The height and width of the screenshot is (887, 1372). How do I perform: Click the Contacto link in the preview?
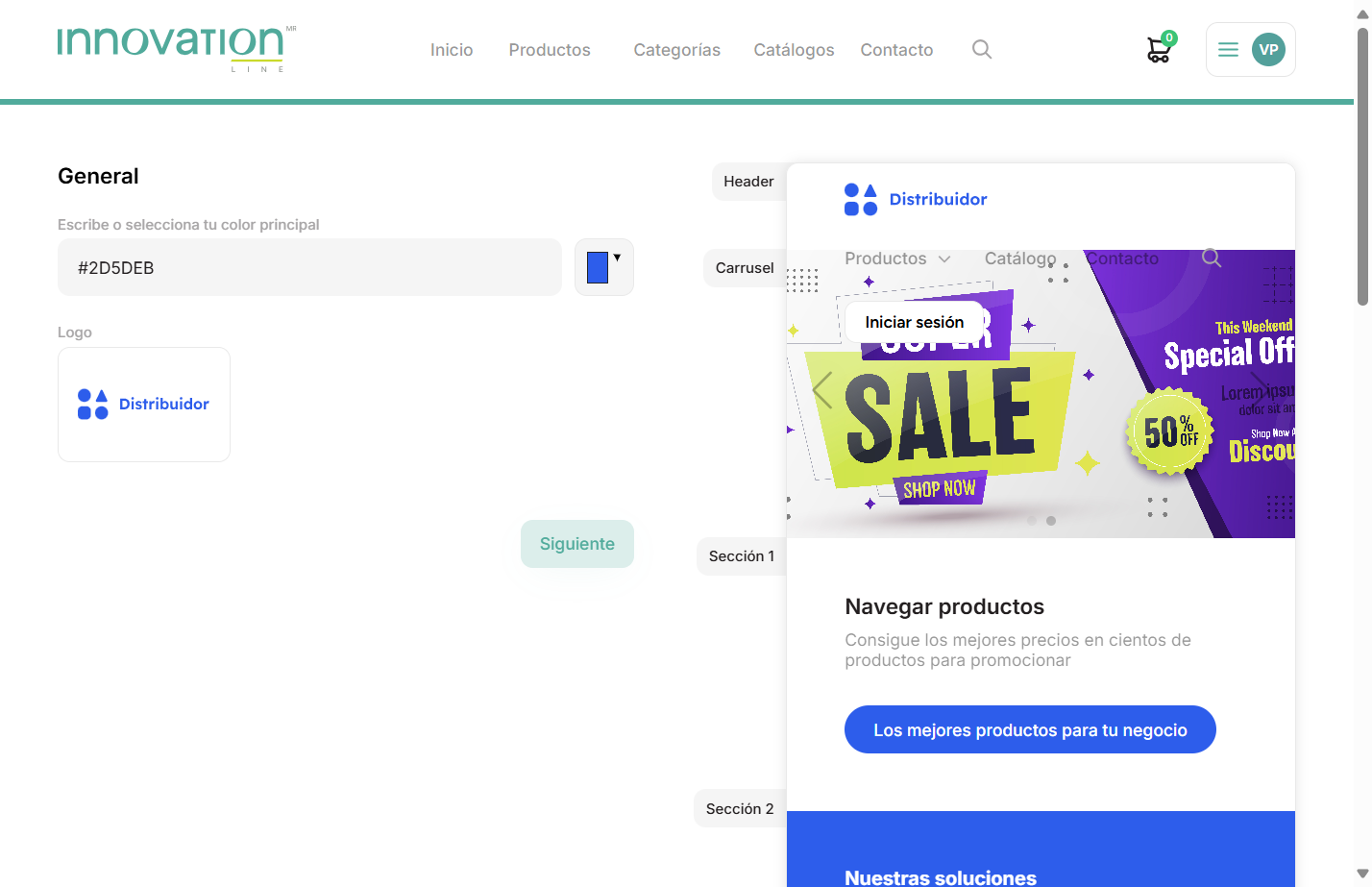(x=1122, y=259)
